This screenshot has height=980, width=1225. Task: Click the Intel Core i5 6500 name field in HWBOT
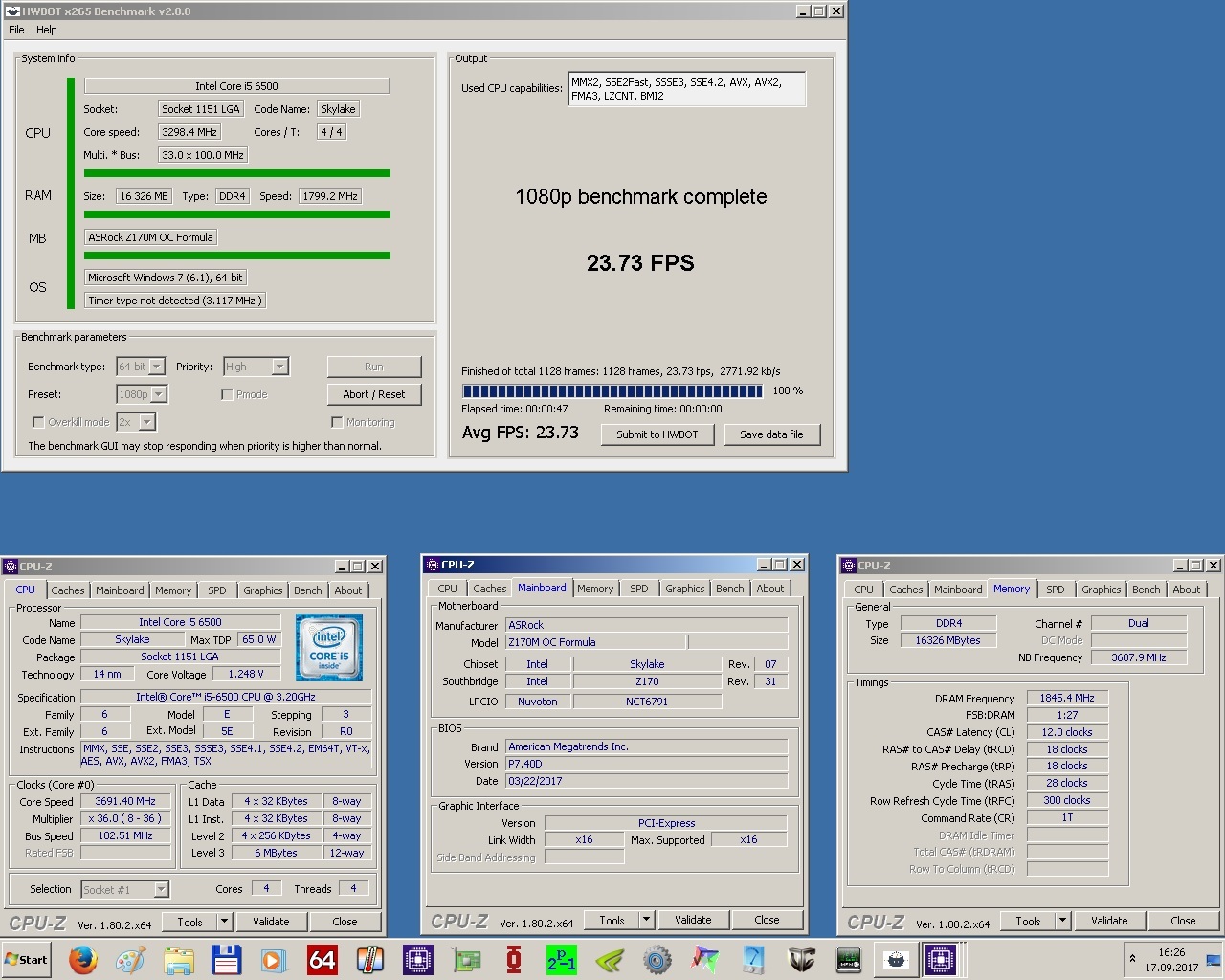point(236,86)
